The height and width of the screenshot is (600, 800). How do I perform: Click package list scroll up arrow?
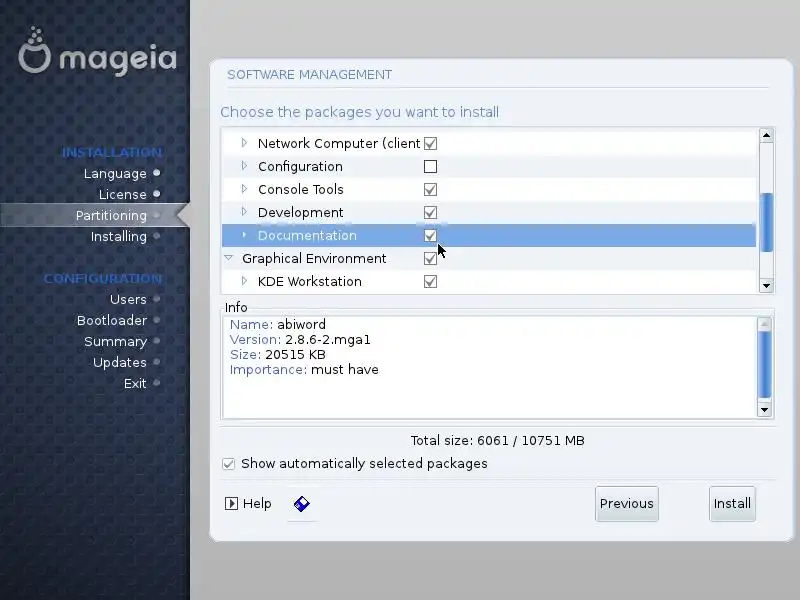click(766, 135)
